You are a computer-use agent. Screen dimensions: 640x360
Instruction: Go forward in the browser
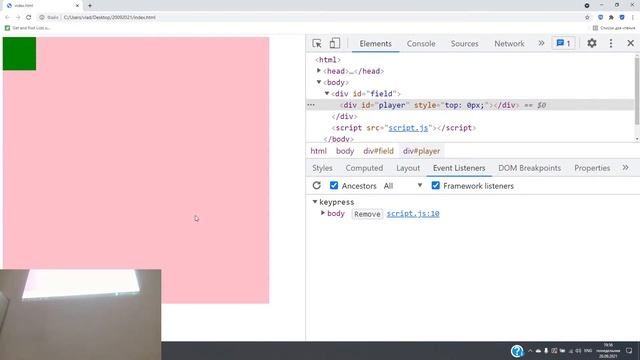point(18,17)
